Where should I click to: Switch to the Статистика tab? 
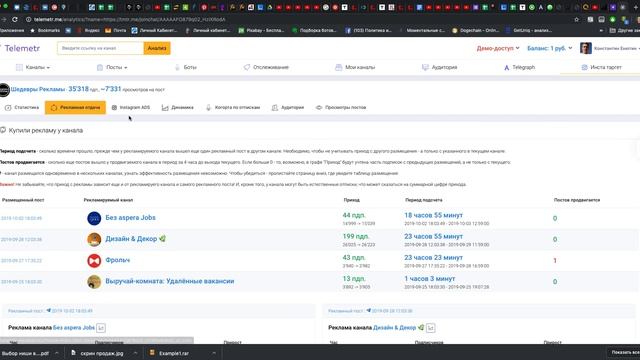(x=22, y=107)
